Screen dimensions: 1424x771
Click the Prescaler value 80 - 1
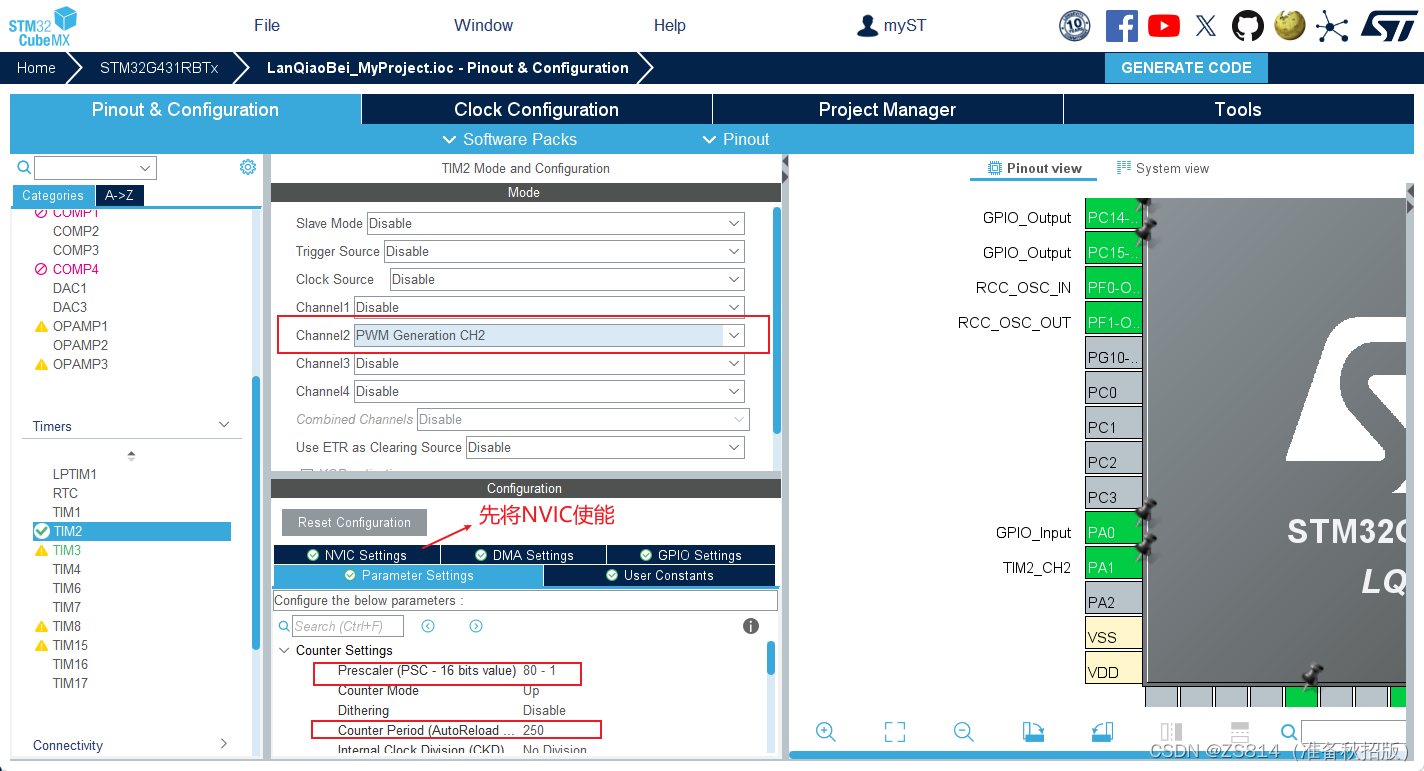pos(539,670)
